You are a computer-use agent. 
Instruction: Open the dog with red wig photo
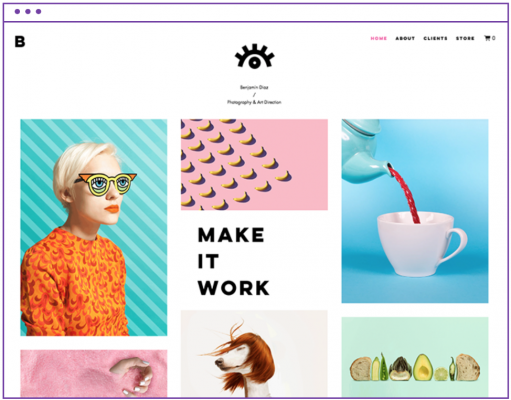tap(254, 354)
